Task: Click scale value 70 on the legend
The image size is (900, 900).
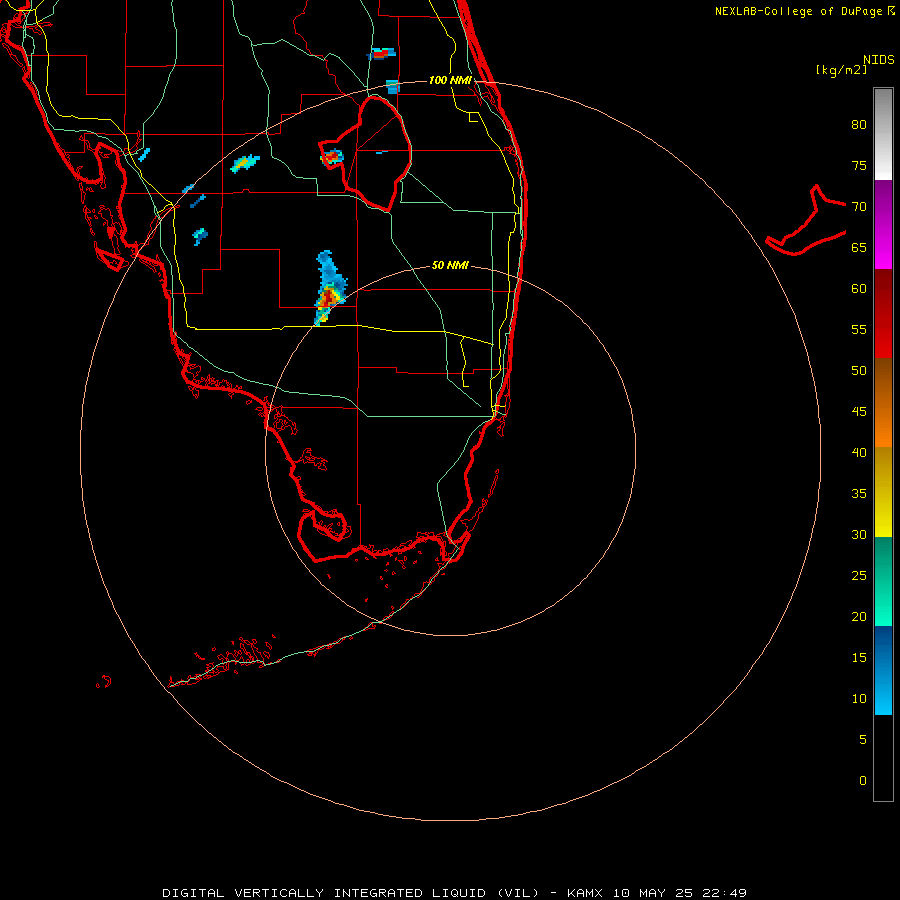Action: pyautogui.click(x=859, y=207)
